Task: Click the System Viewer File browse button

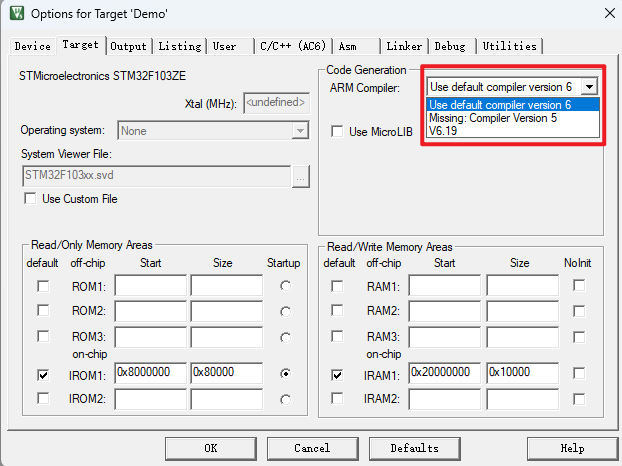Action: [300, 176]
